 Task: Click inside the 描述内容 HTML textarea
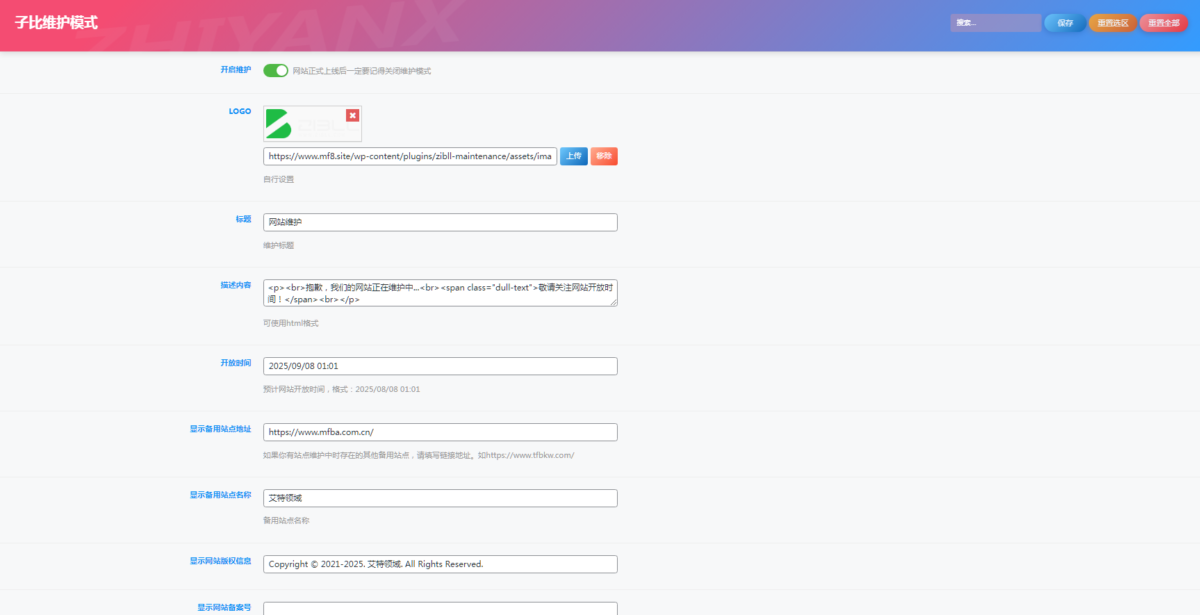coord(440,292)
